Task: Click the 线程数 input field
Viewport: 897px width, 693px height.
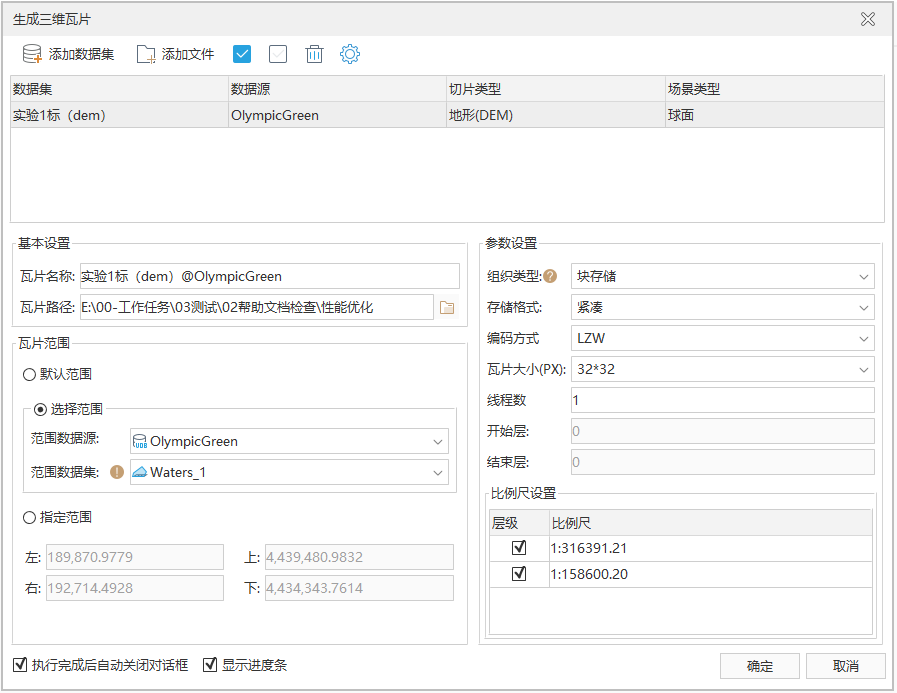Action: [722, 400]
